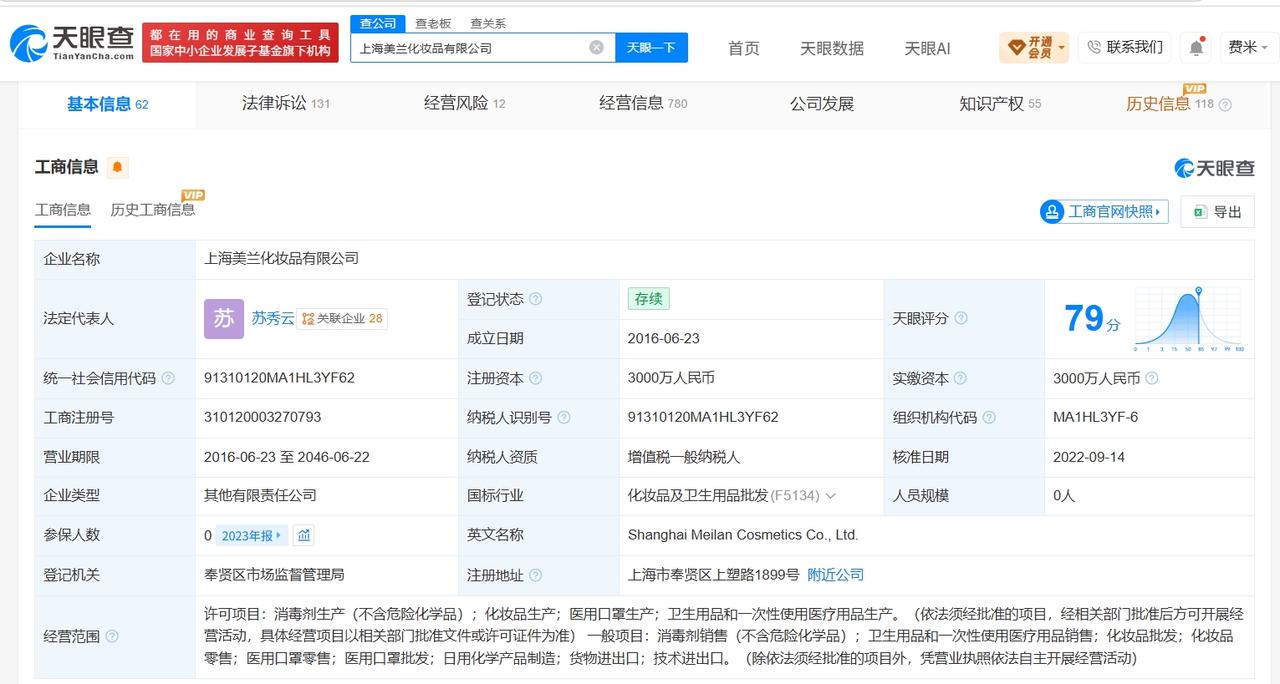
Task: Select the 历史信息 VIP tab
Action: click(1169, 103)
